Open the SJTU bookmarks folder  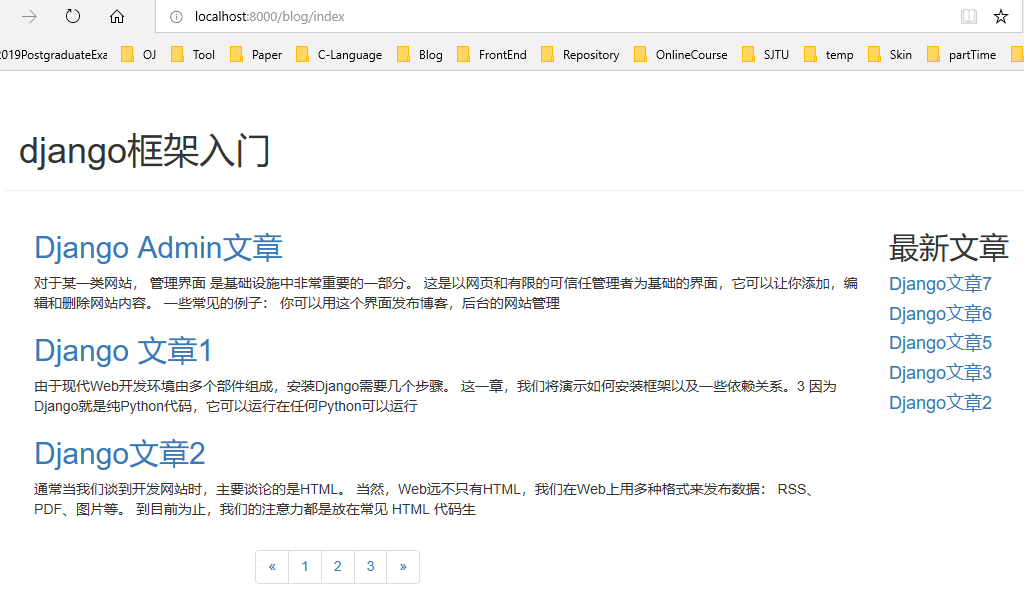[765, 54]
